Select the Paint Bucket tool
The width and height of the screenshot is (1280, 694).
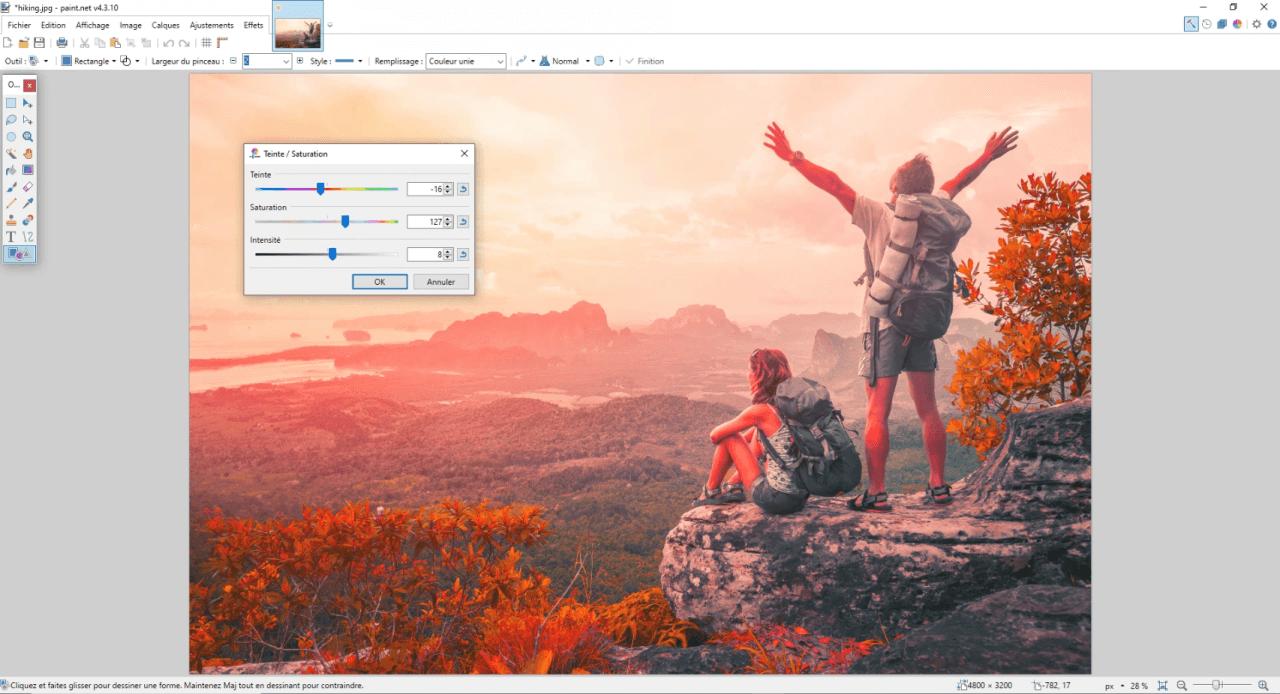pyautogui.click(x=11, y=170)
